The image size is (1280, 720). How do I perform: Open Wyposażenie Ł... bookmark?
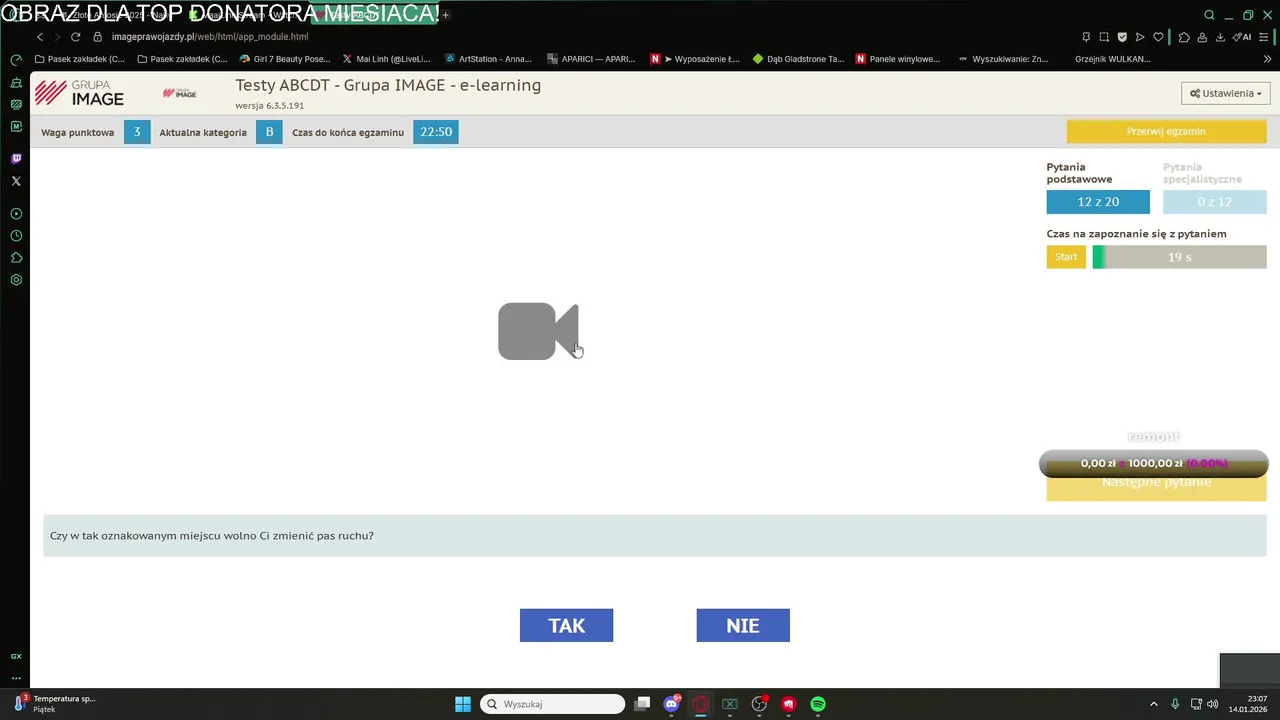coord(694,59)
